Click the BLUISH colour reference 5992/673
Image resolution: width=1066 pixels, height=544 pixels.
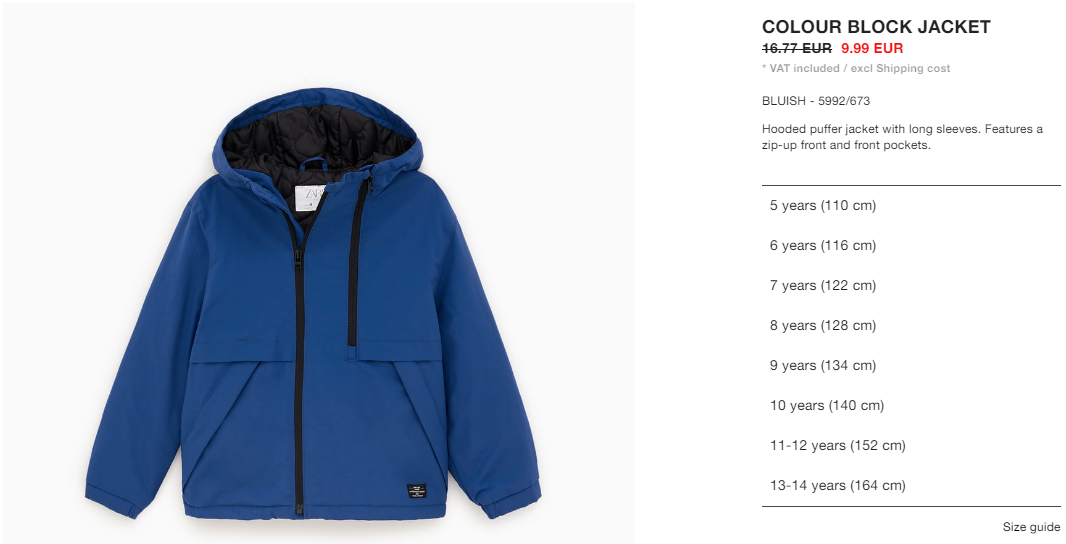[x=816, y=101]
